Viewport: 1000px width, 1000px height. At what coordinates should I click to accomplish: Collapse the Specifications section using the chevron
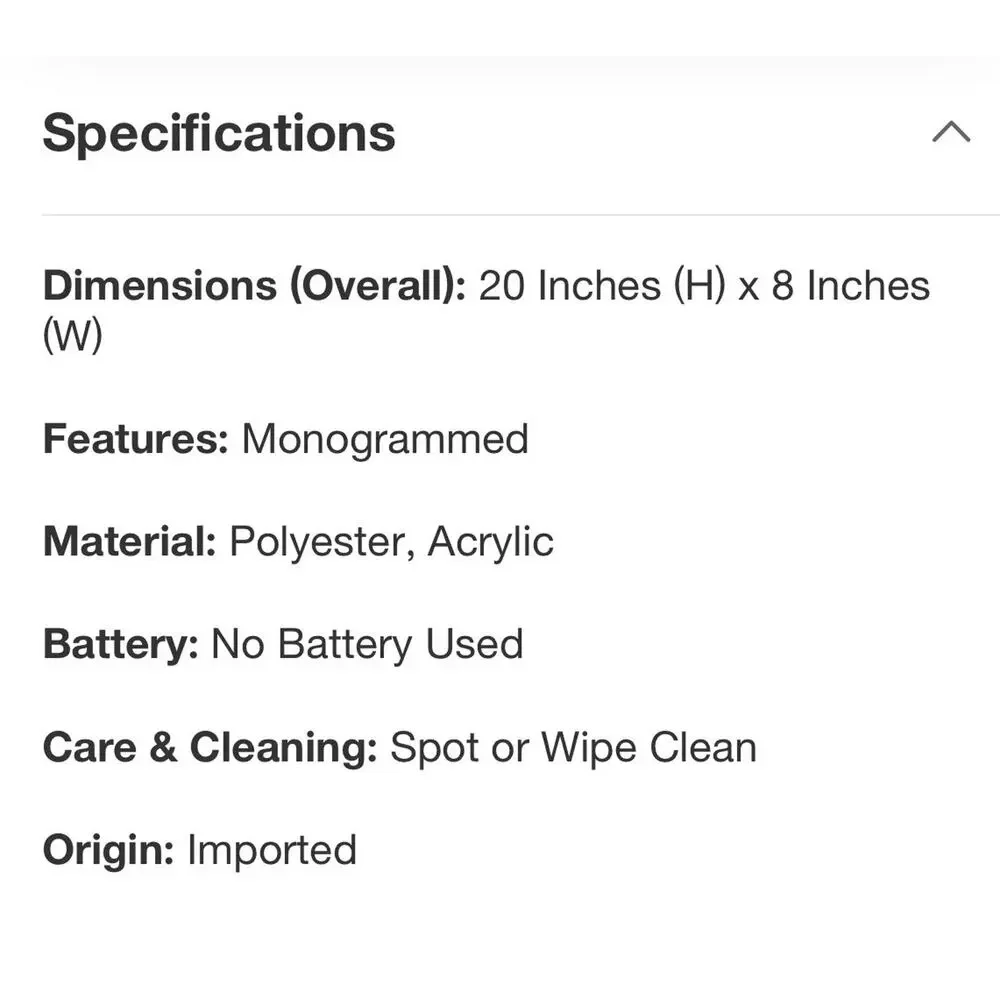pyautogui.click(x=951, y=131)
